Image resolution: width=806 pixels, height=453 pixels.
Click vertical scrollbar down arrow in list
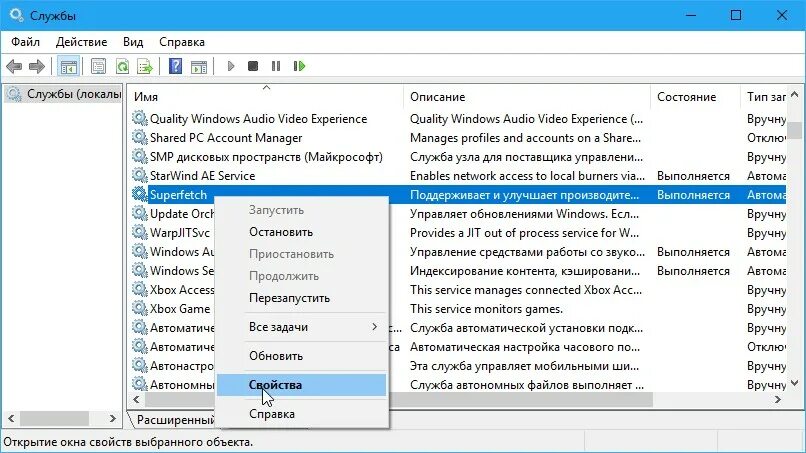[795, 383]
